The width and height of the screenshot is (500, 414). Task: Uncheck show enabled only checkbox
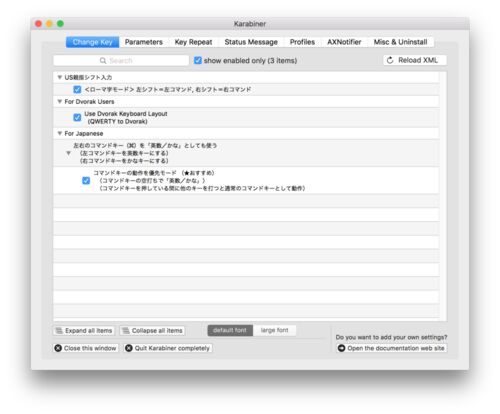(198, 60)
